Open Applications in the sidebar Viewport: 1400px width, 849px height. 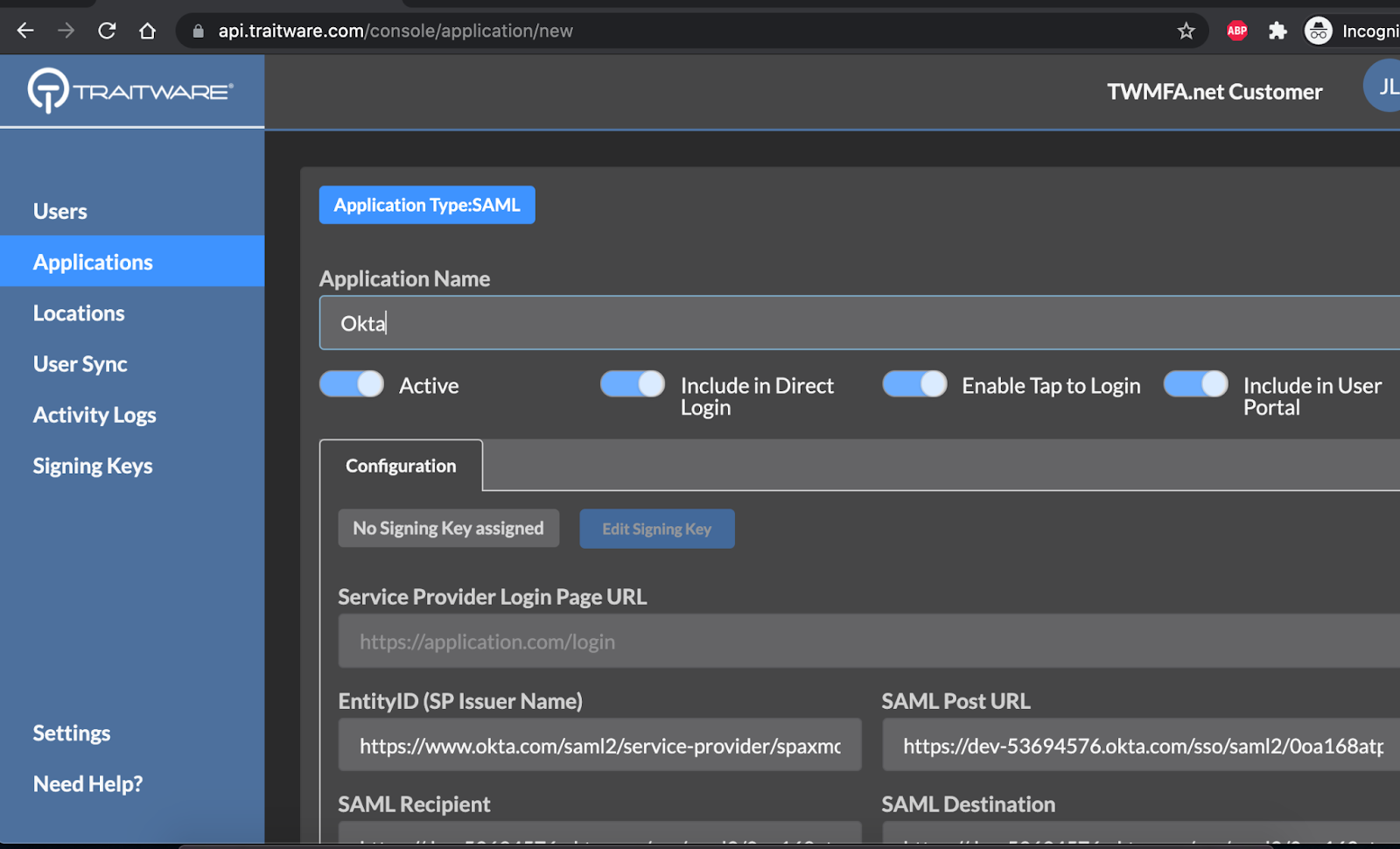(132, 261)
